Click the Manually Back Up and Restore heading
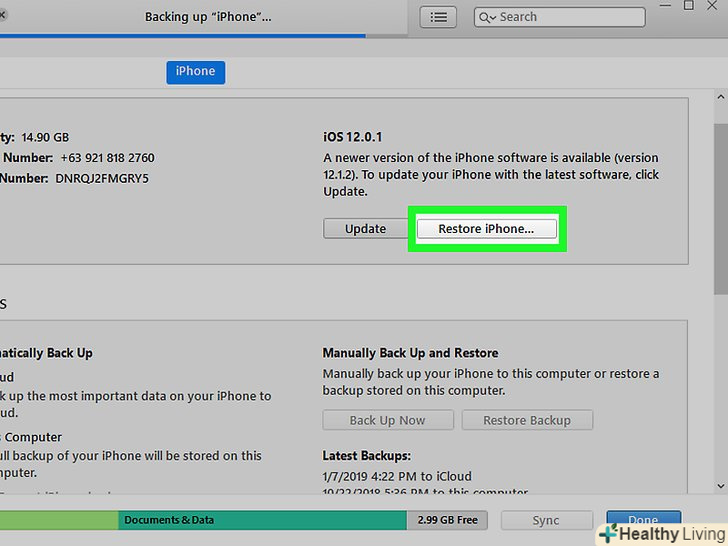The height and width of the screenshot is (546, 728). click(410, 353)
